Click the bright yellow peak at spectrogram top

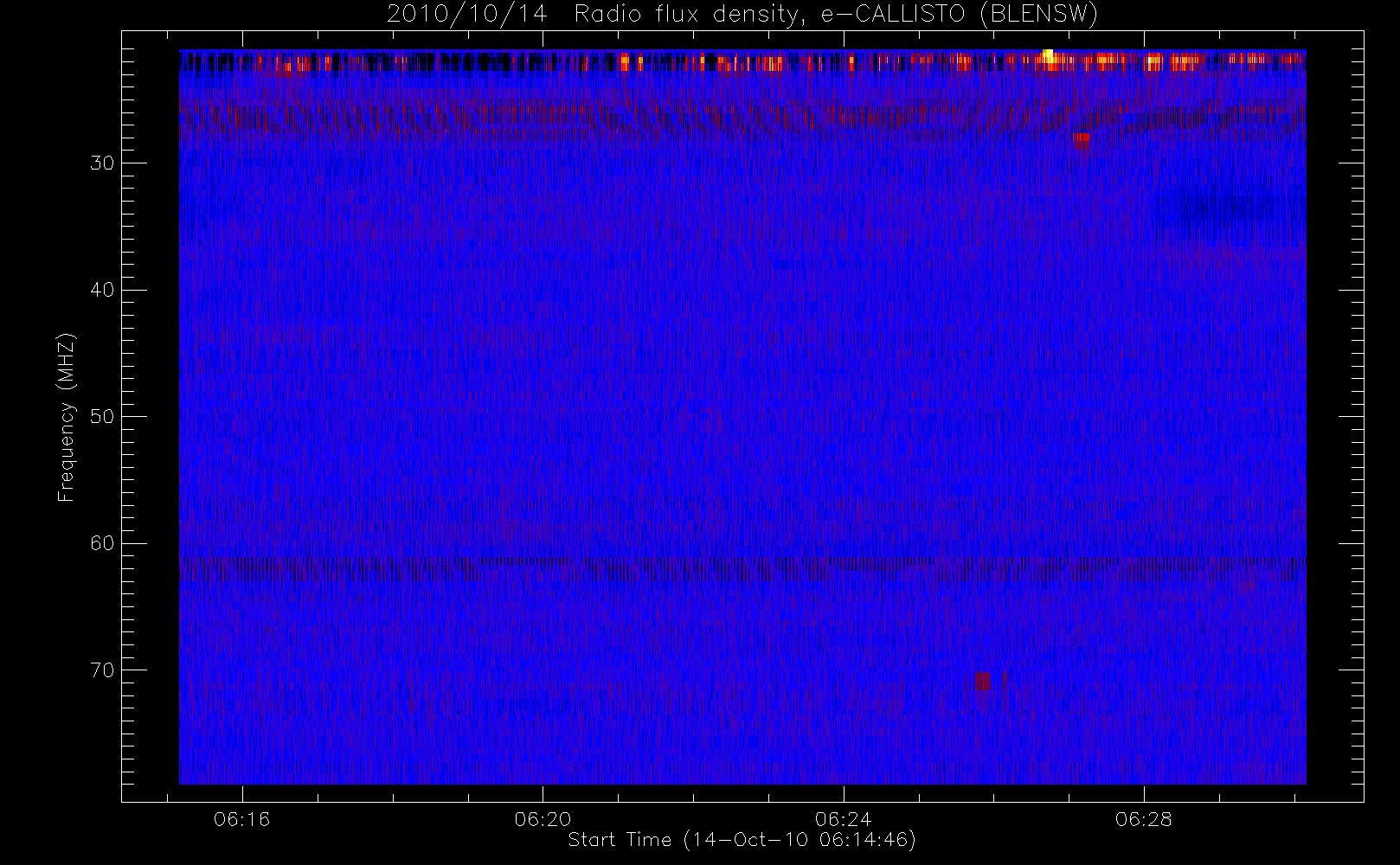pyautogui.click(x=1048, y=56)
